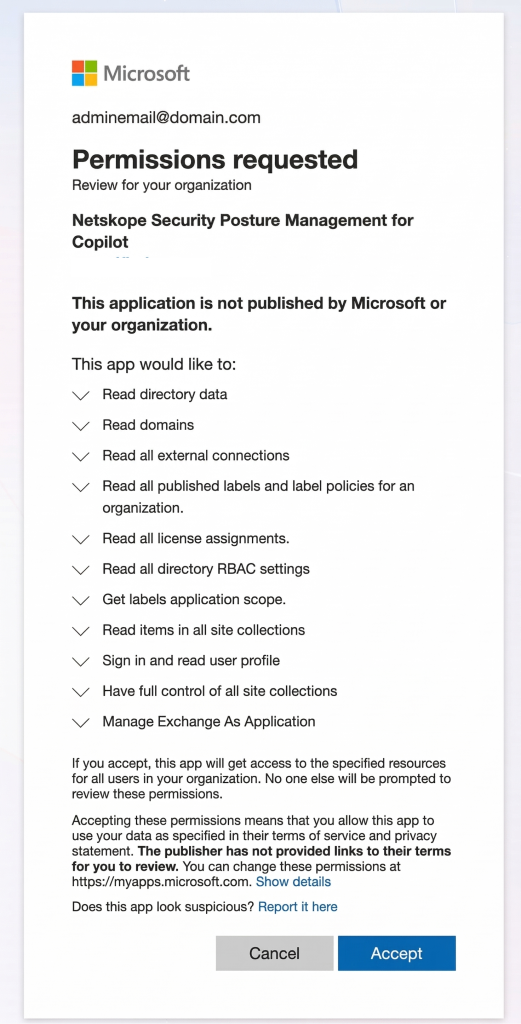Image resolution: width=521 pixels, height=1024 pixels.
Task: Accept the requested permissions
Action: point(397,953)
